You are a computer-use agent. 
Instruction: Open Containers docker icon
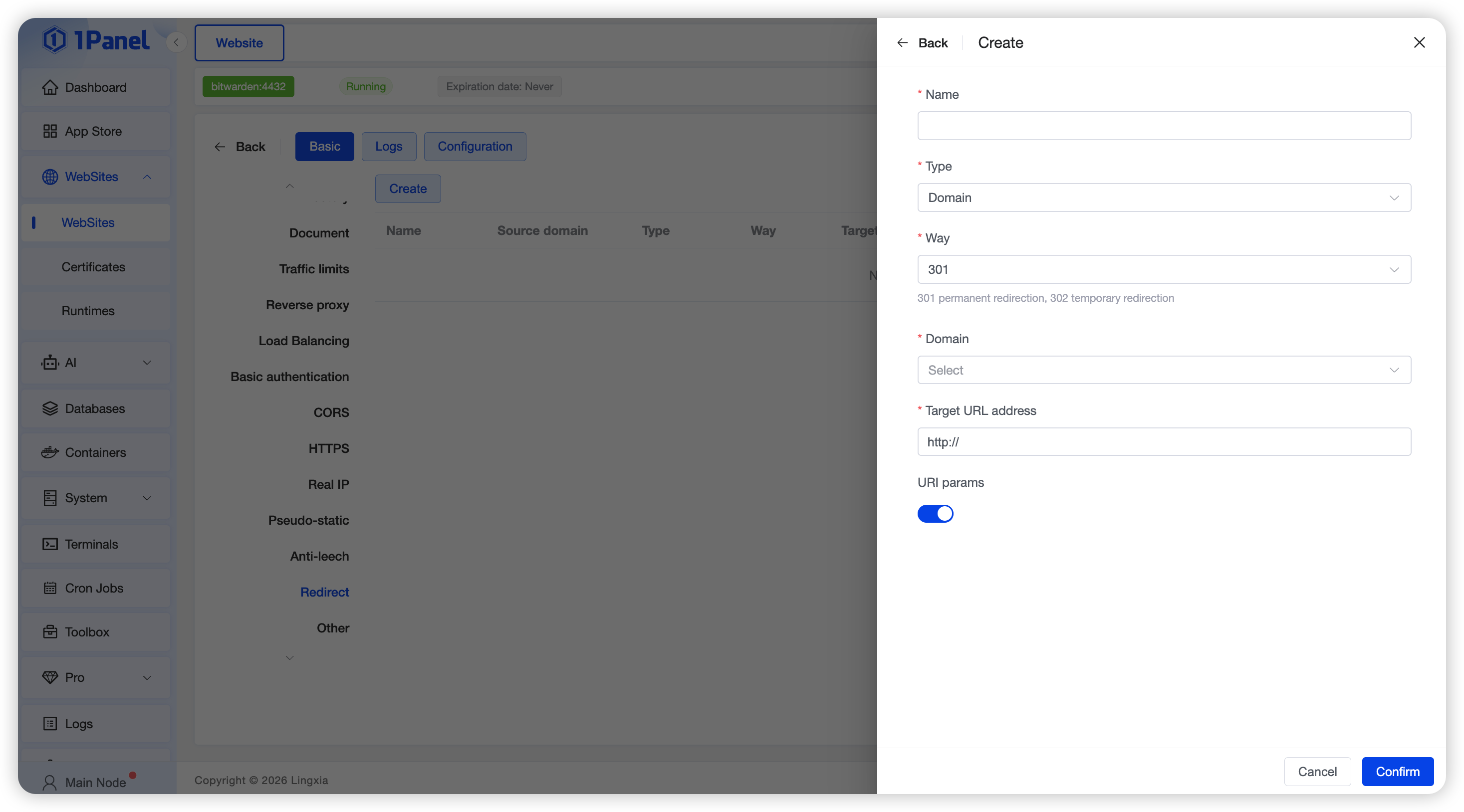pyautogui.click(x=50, y=452)
